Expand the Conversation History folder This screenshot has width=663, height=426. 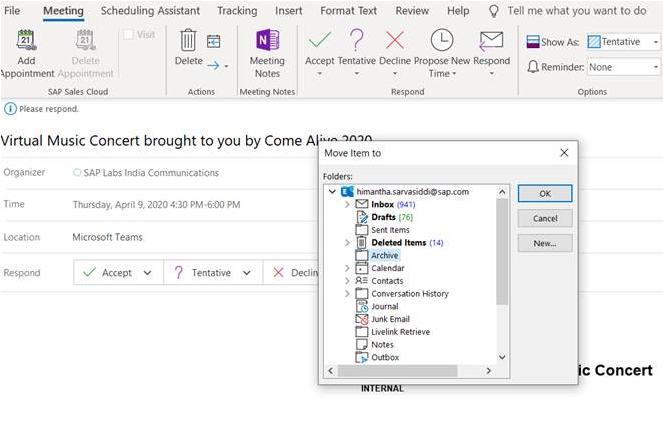(347, 293)
